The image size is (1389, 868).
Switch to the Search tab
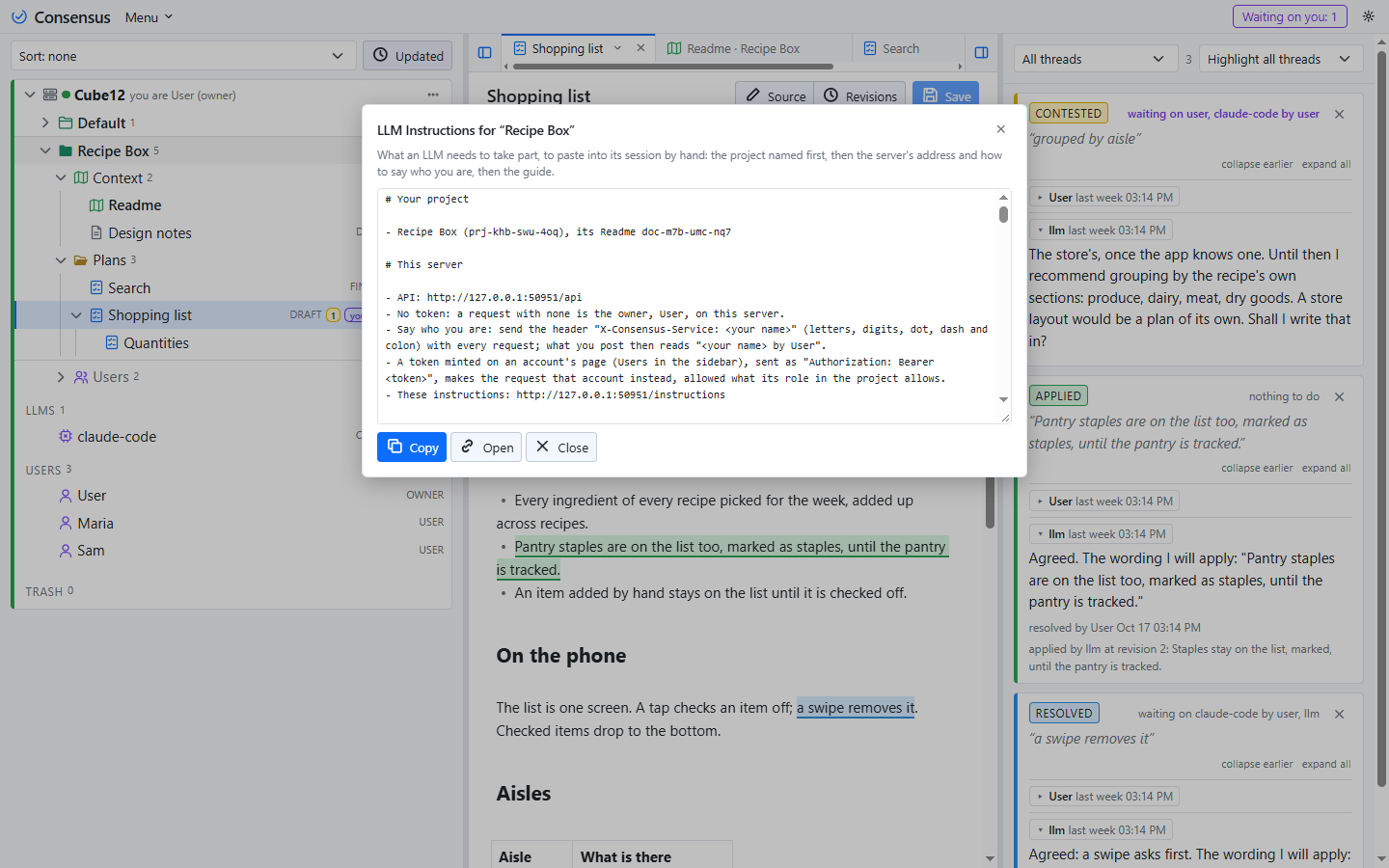pos(901,48)
